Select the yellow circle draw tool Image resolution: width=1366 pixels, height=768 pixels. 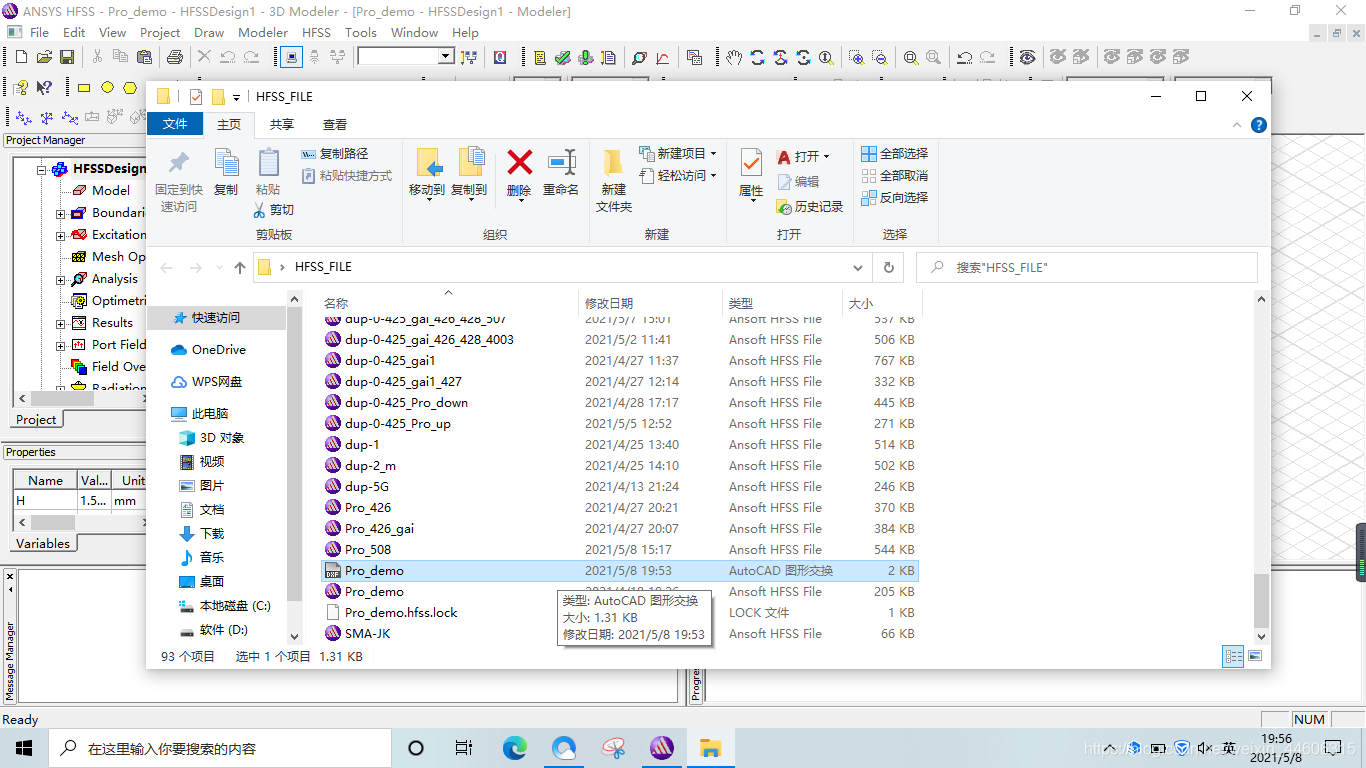(107, 87)
